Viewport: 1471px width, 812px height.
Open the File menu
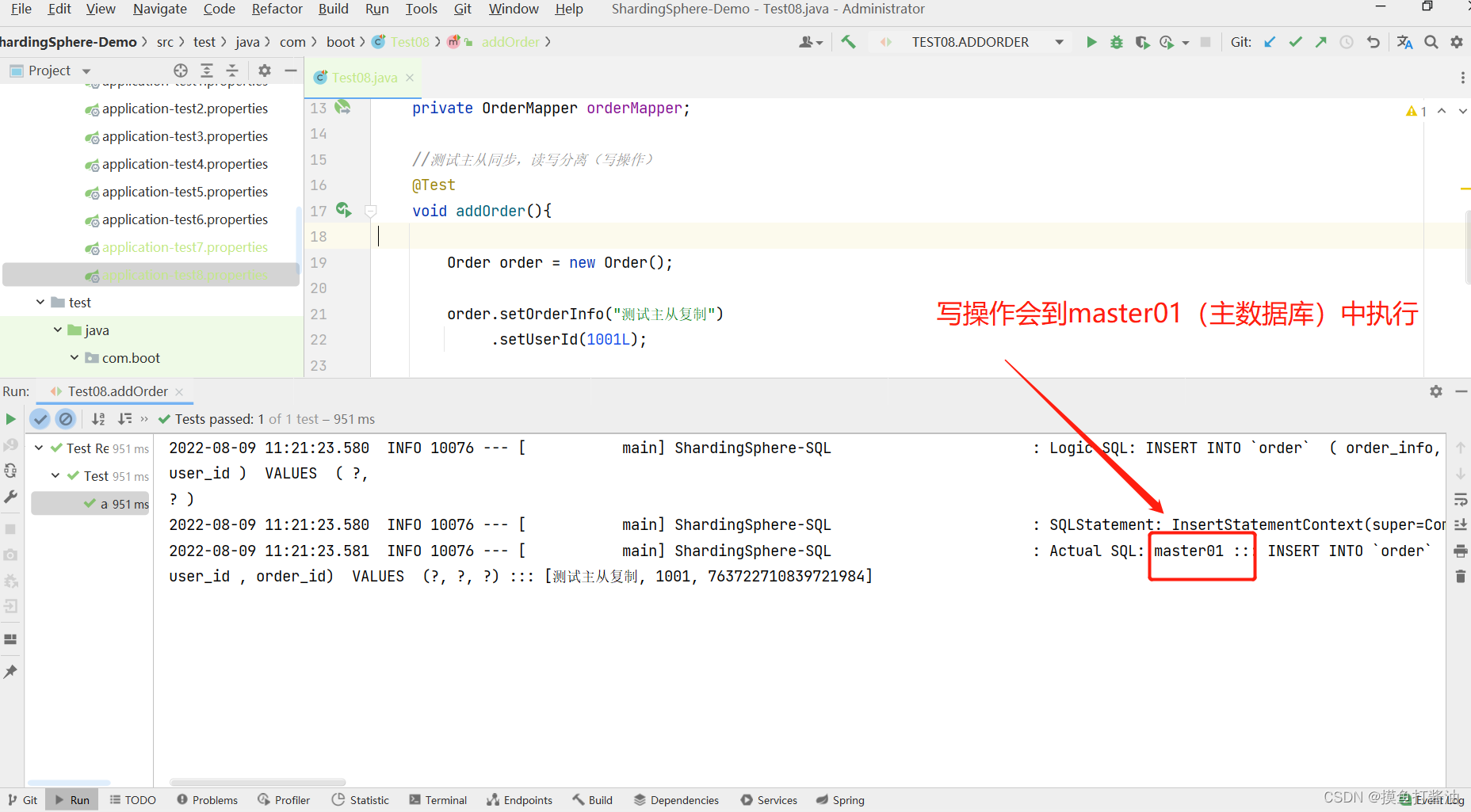tap(21, 9)
